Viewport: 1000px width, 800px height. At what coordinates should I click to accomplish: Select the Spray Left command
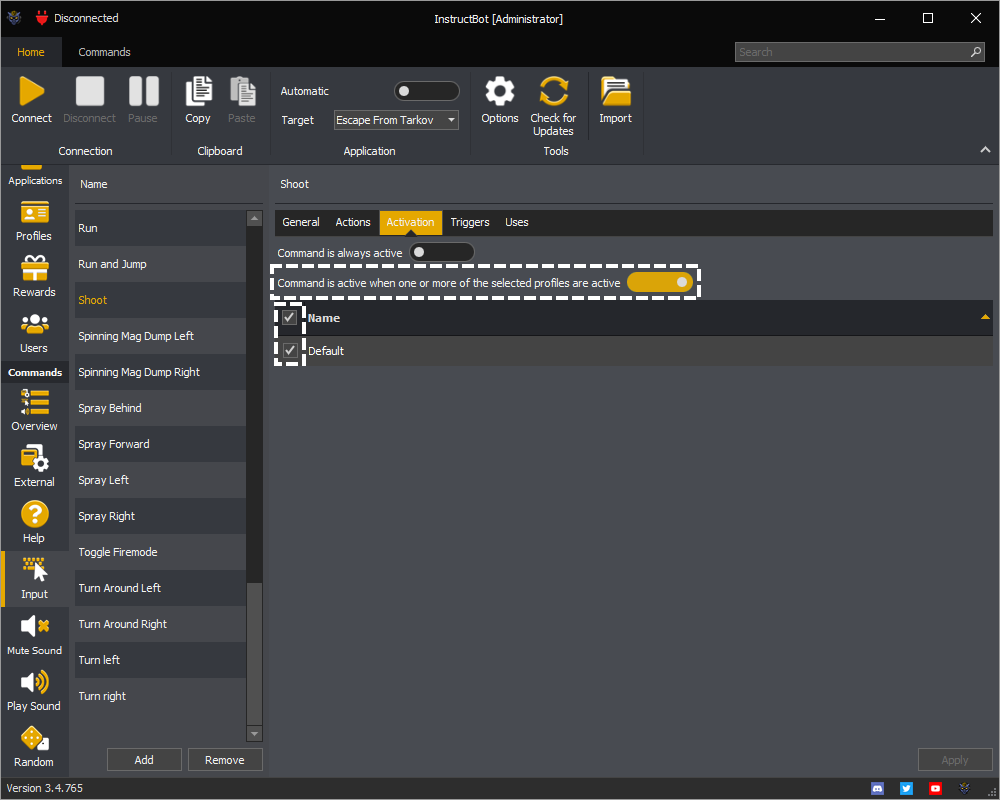[160, 480]
